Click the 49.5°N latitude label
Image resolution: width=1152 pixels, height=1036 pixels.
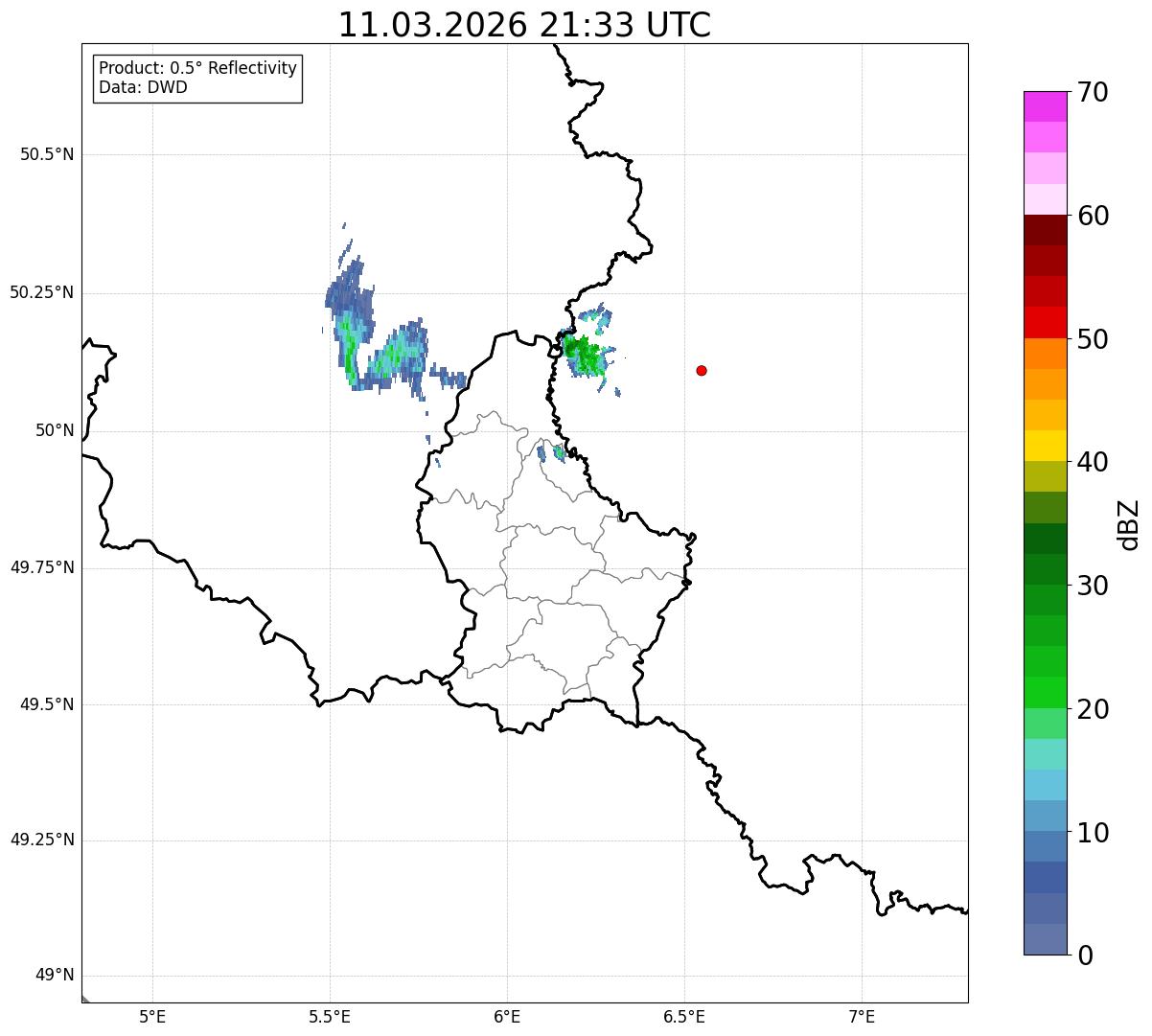(x=47, y=704)
